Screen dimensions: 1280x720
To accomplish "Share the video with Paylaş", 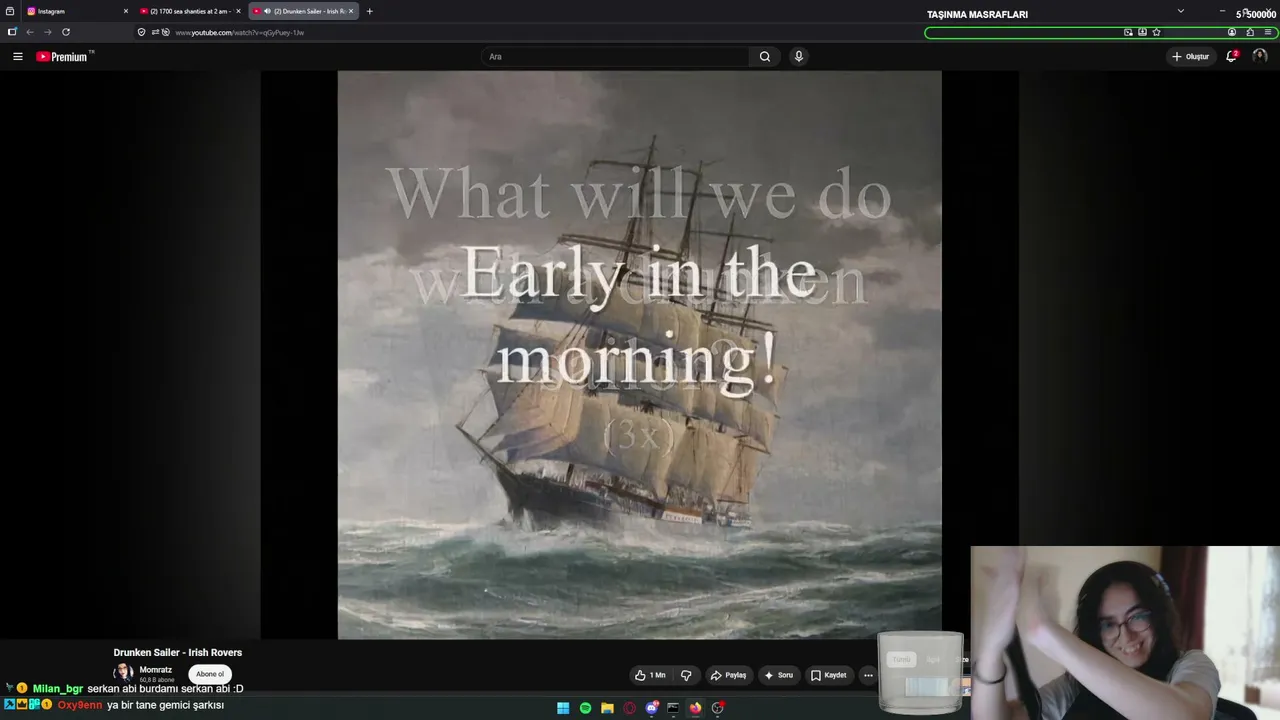I will (x=729, y=675).
